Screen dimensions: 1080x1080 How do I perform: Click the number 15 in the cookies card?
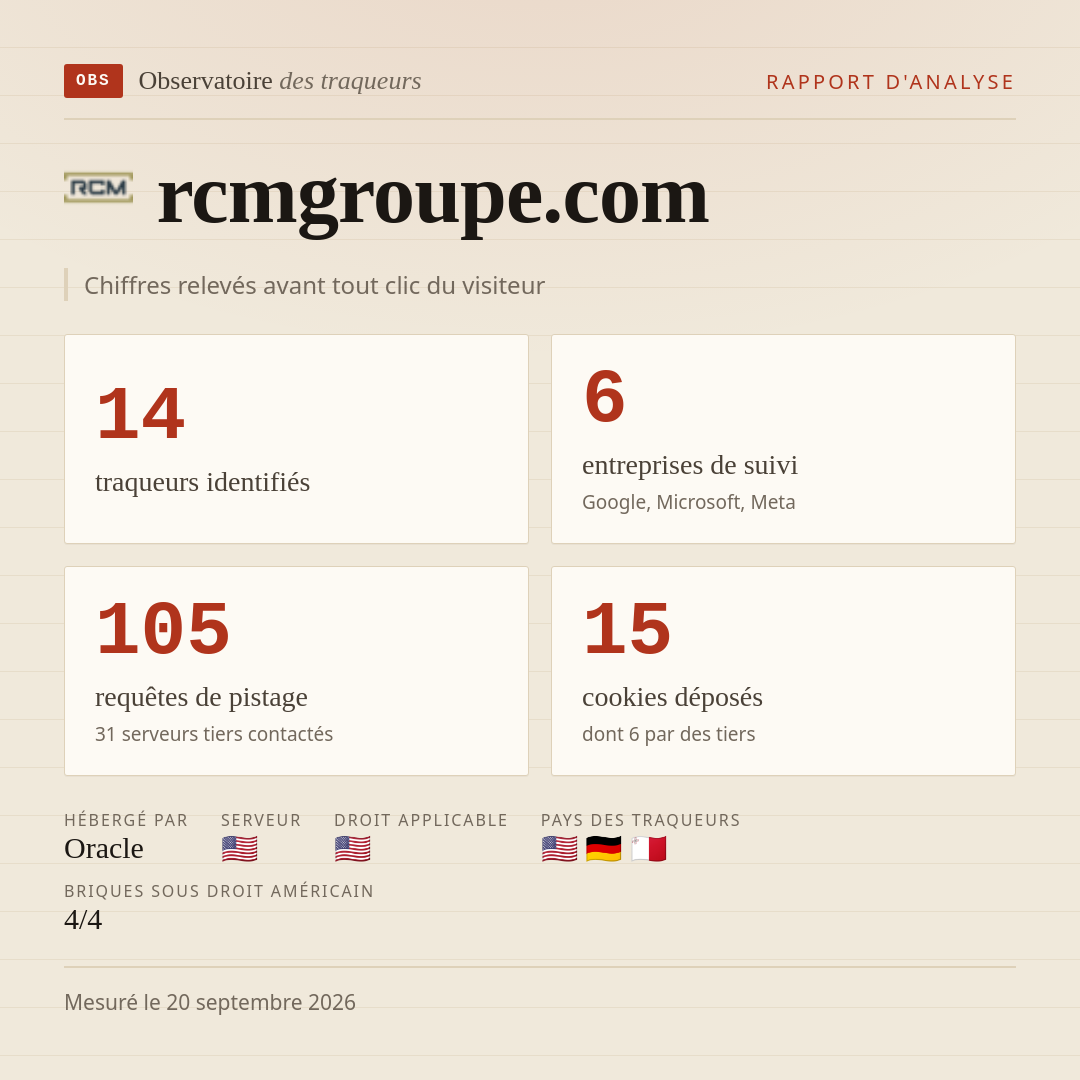(x=627, y=630)
